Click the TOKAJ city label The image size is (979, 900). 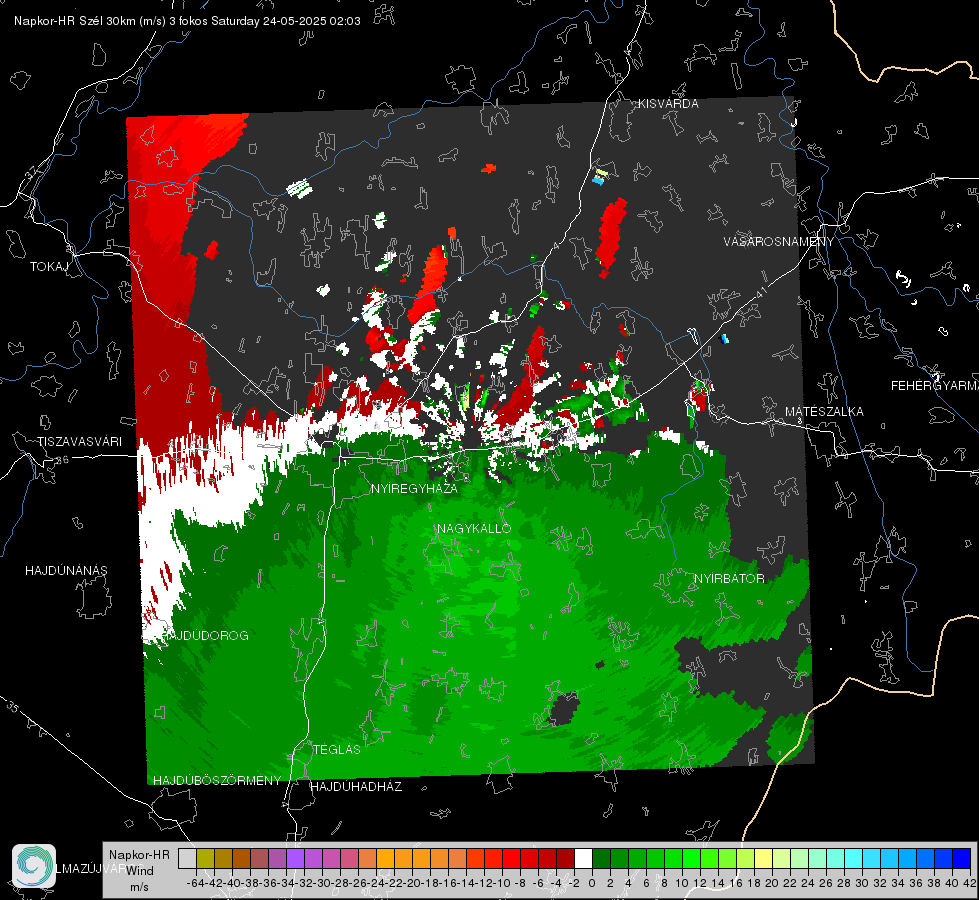coord(49,267)
